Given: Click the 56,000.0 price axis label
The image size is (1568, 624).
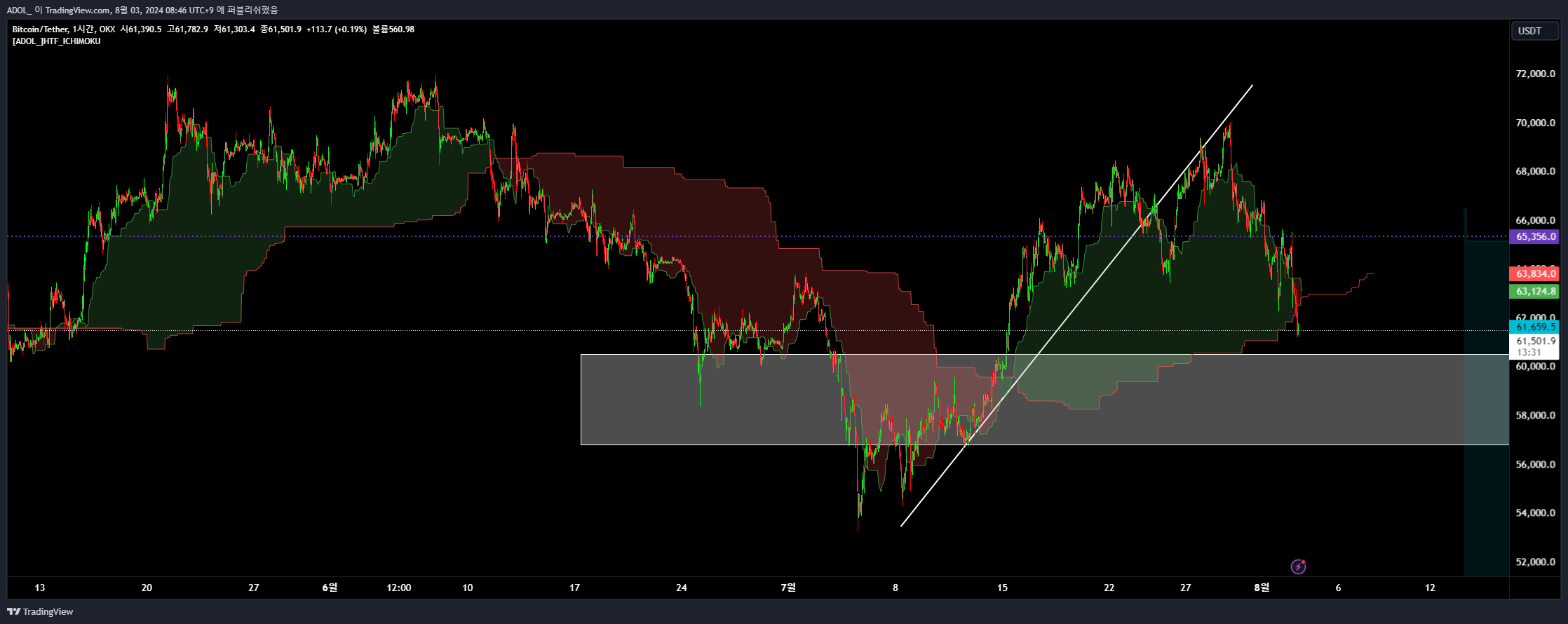Looking at the screenshot, I should (x=1535, y=464).
